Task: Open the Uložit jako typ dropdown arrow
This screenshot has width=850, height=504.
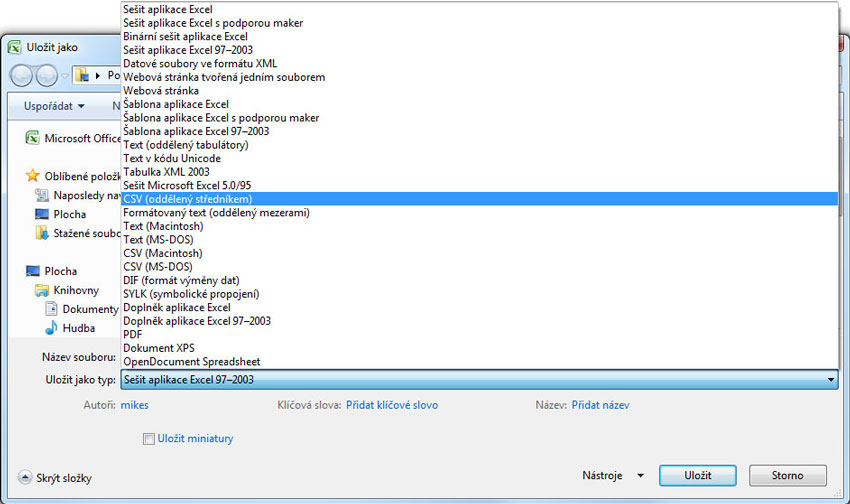Action: coord(831,380)
